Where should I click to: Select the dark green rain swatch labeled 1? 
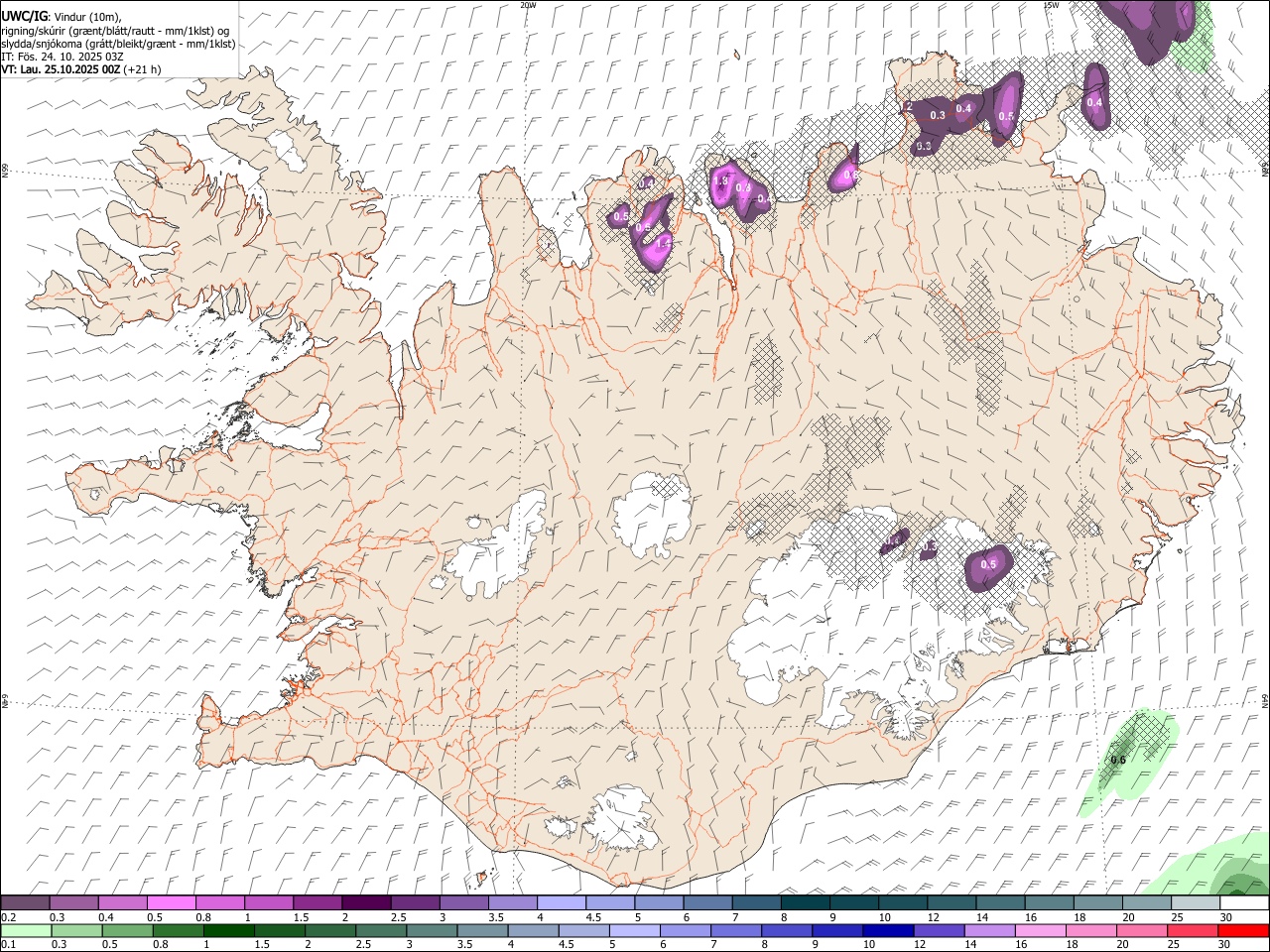(x=228, y=930)
